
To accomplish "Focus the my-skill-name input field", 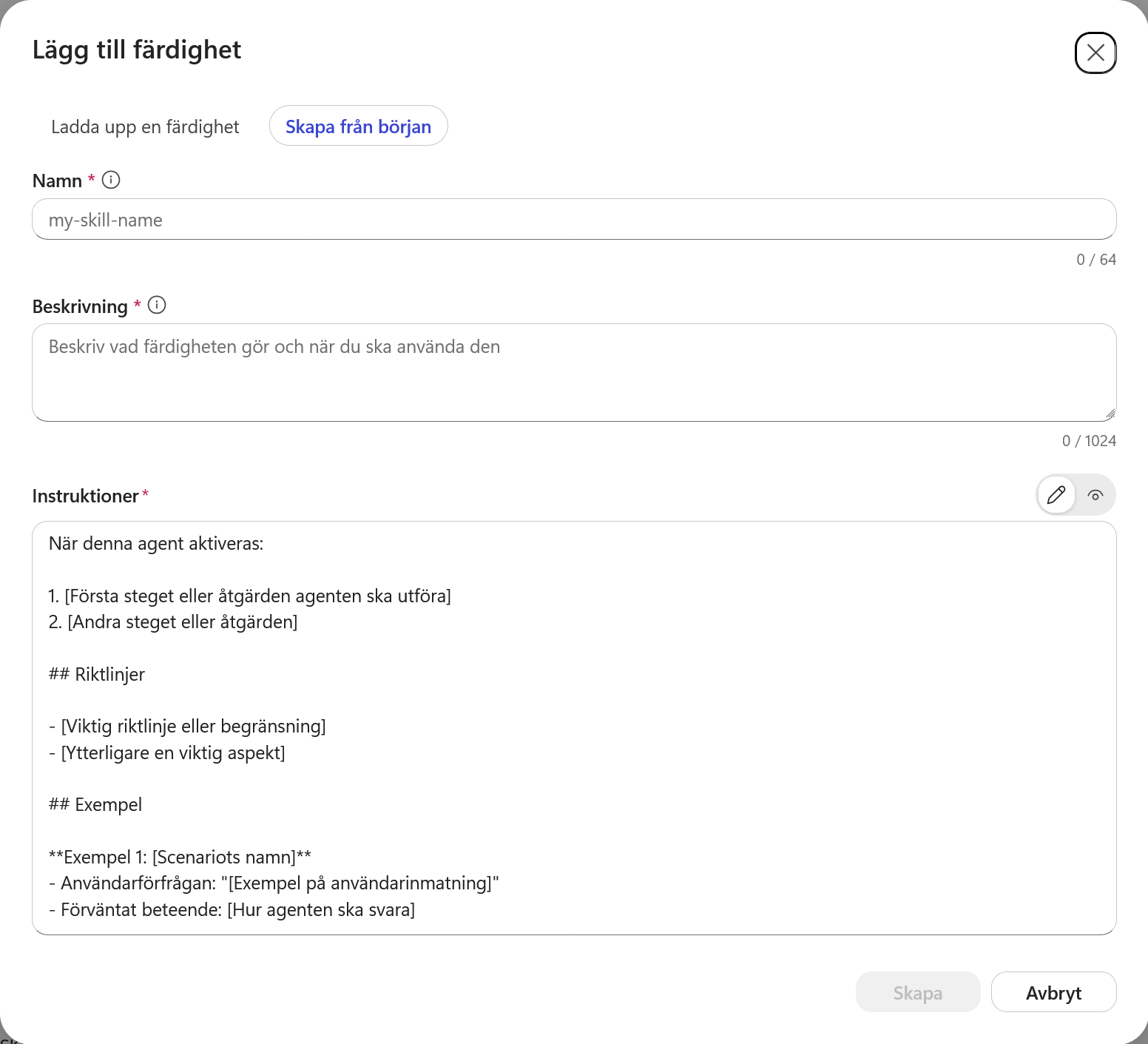I will tap(574, 220).
